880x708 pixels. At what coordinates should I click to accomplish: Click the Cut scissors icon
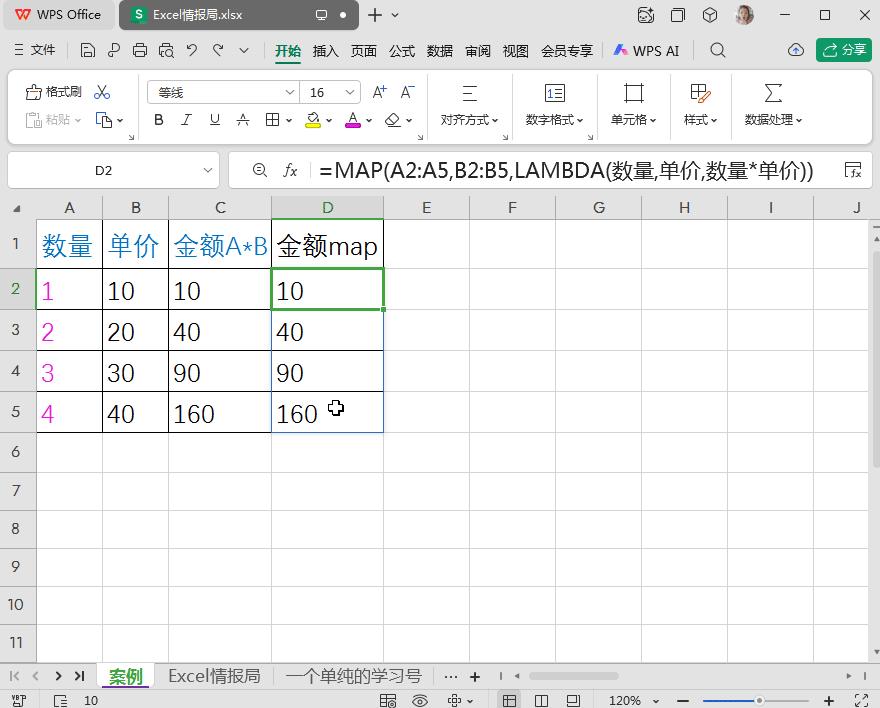(102, 92)
